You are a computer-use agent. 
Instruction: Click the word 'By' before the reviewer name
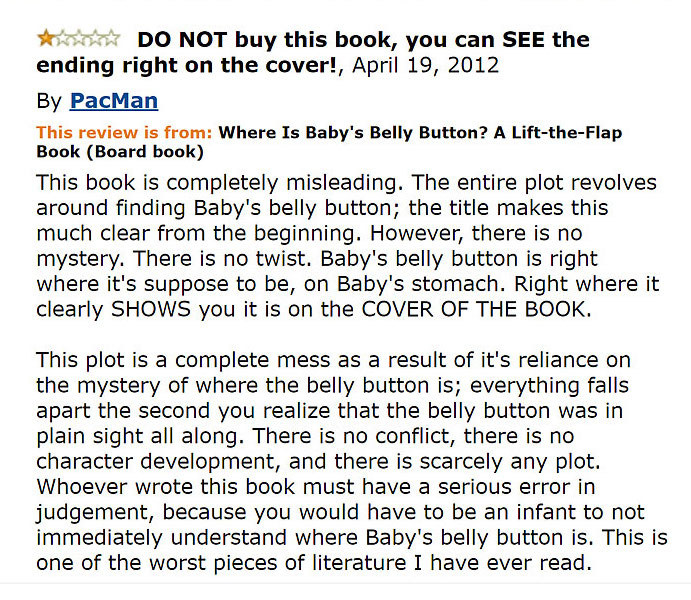click(49, 102)
